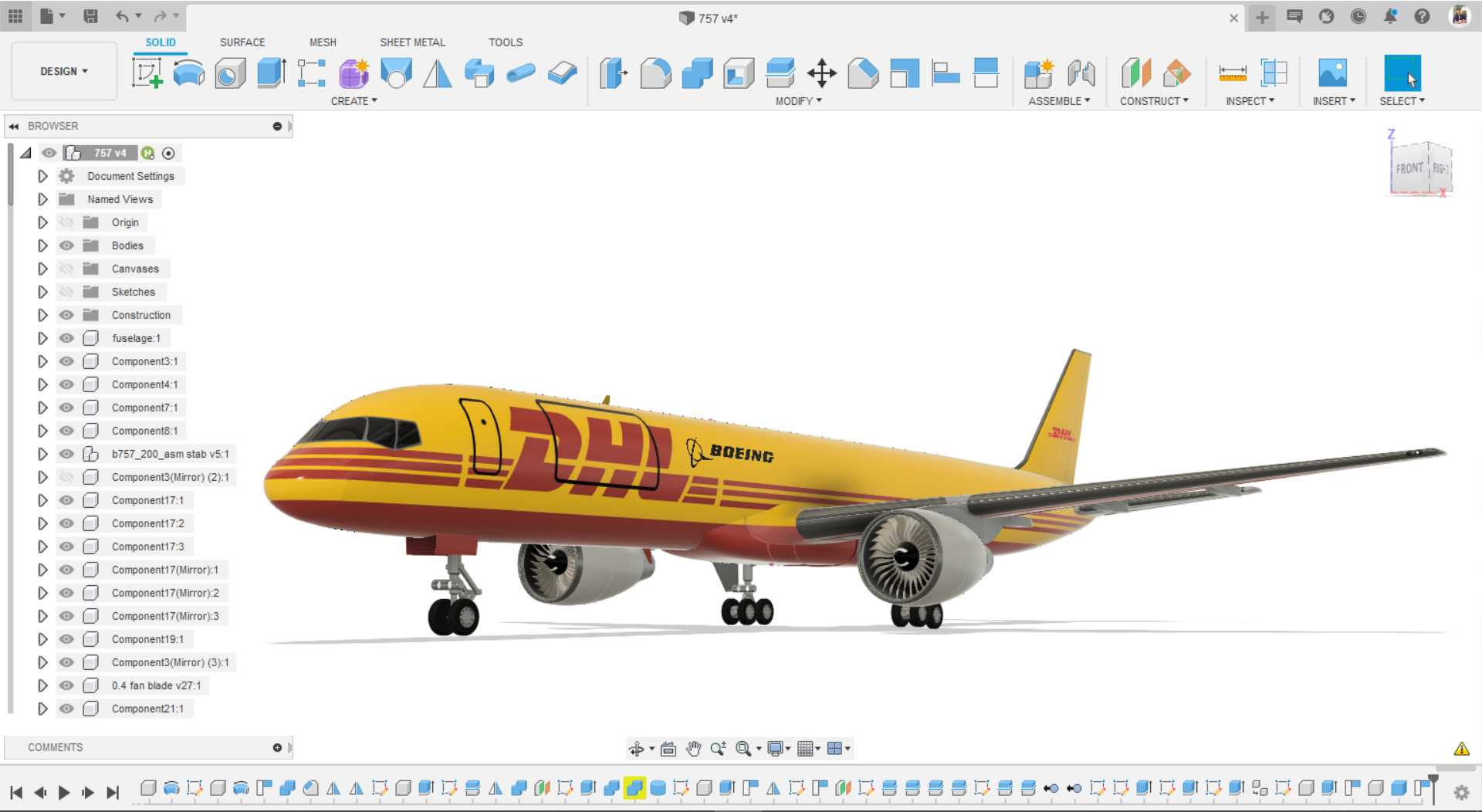Open the ASSEMBLE menu

pos(1059,101)
